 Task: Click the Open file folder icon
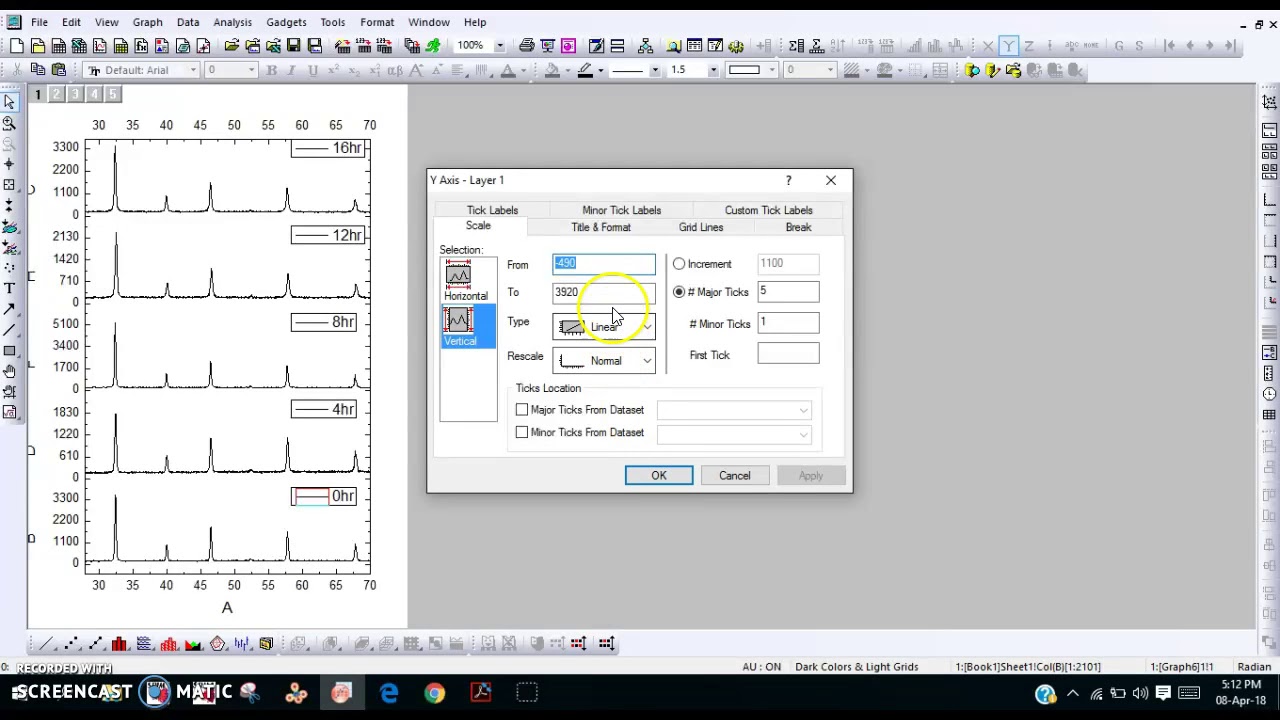[x=232, y=45]
